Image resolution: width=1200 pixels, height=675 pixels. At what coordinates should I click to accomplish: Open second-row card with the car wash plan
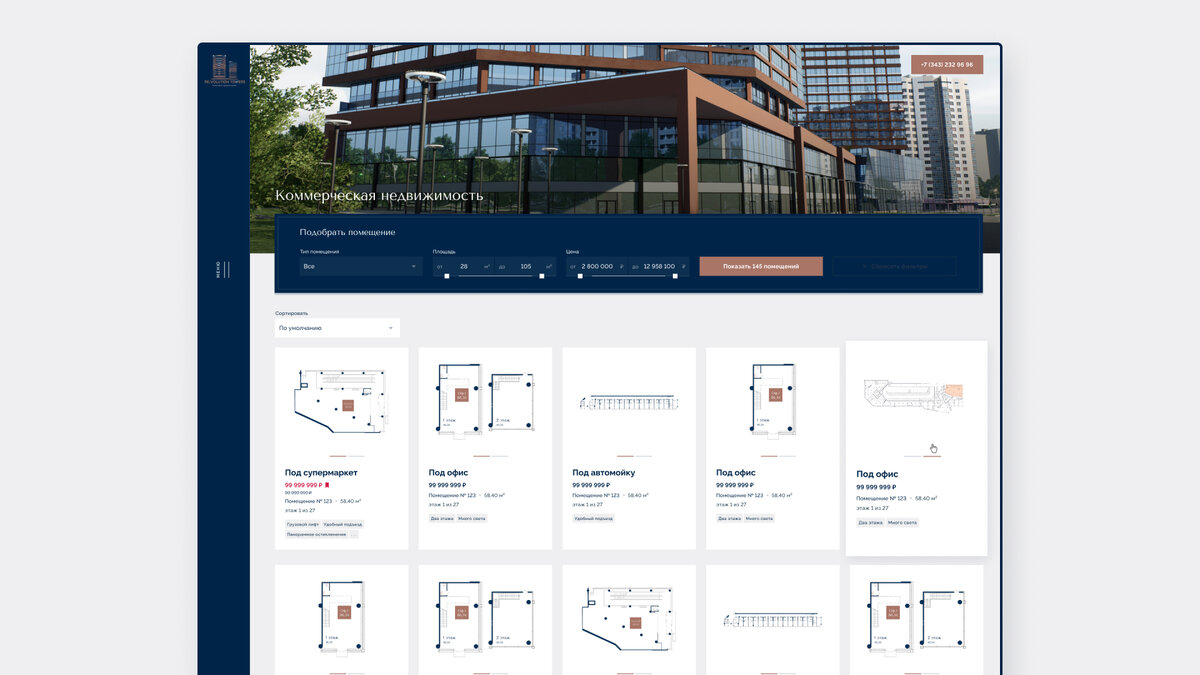[x=773, y=620]
